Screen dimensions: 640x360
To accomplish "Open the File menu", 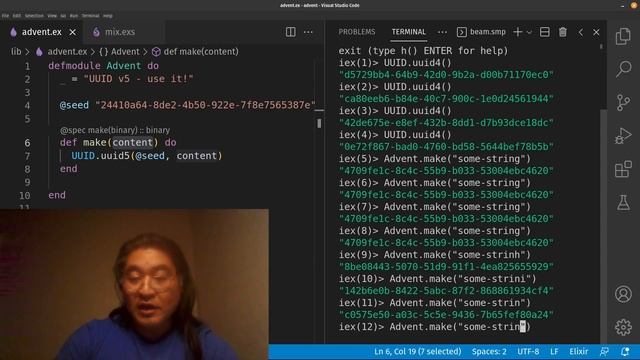I will coord(5,16).
